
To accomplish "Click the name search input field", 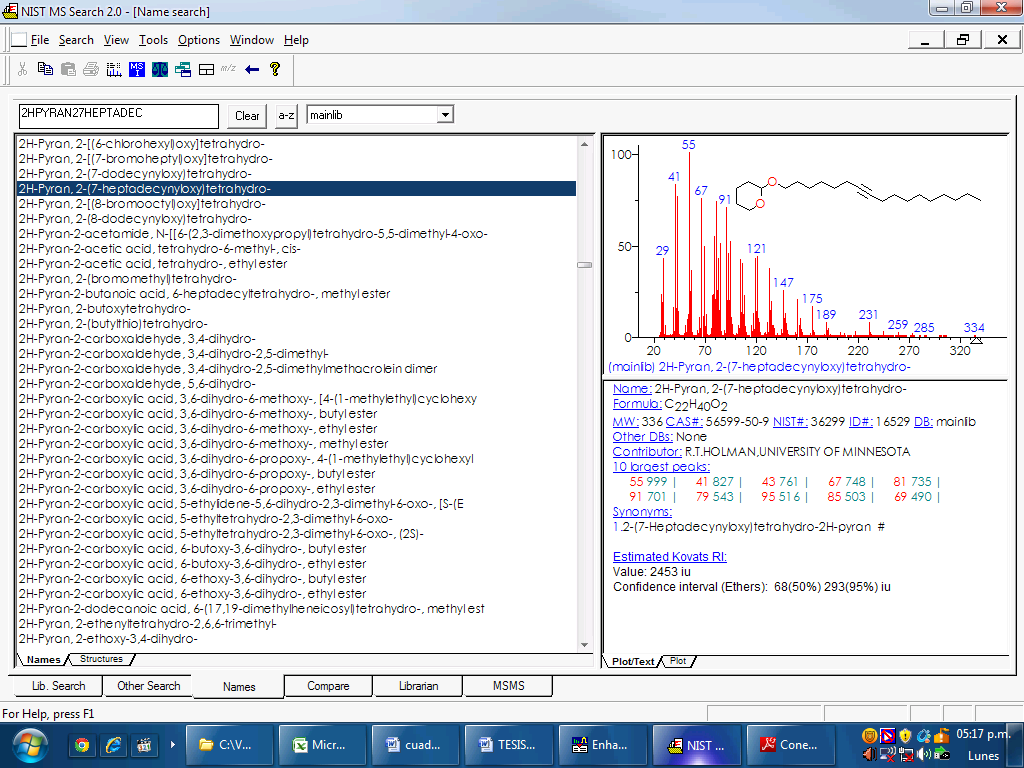I will coord(118,116).
